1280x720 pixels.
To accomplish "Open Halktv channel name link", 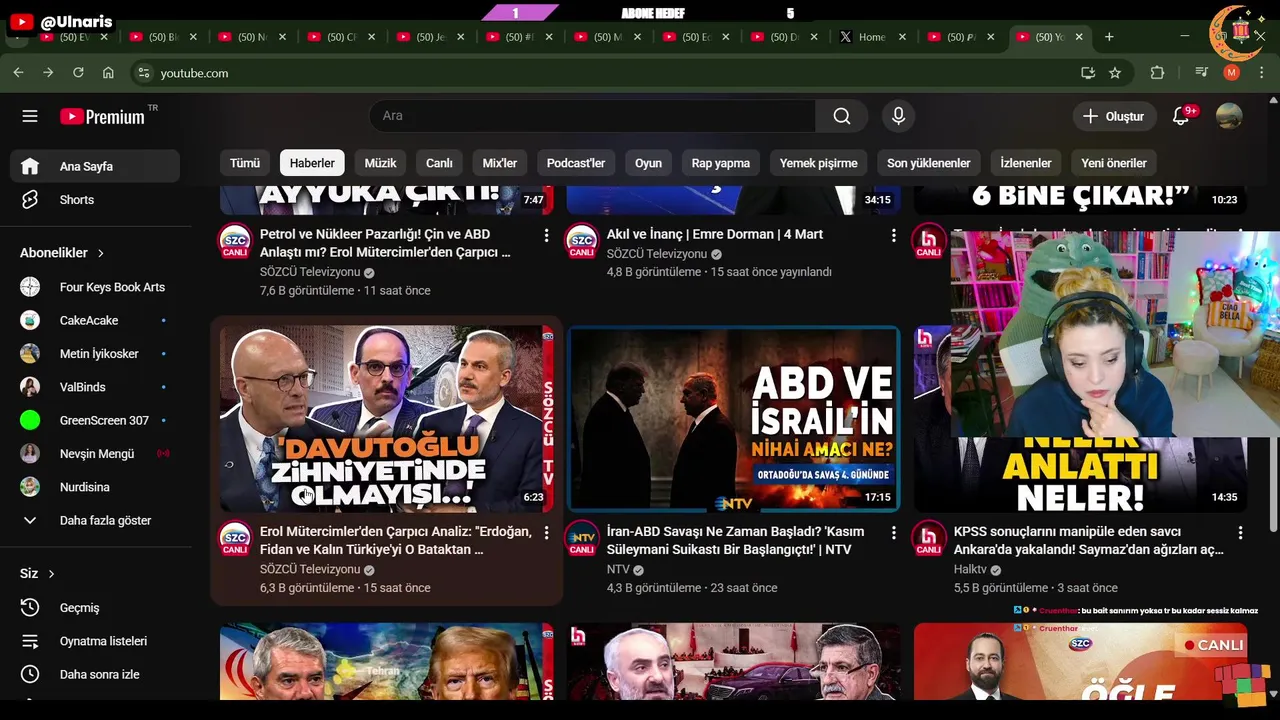I will tap(970, 569).
